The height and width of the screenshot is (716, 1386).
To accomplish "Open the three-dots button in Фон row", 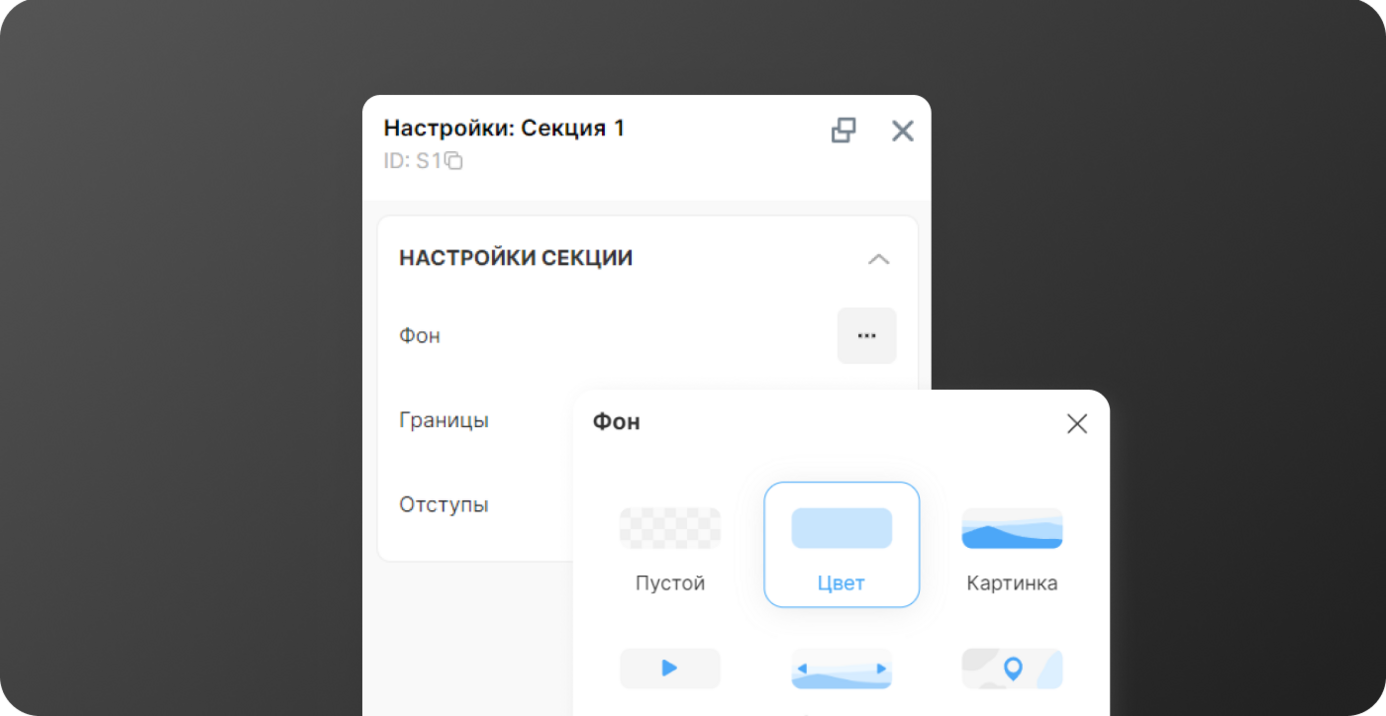I will pyautogui.click(x=866, y=336).
